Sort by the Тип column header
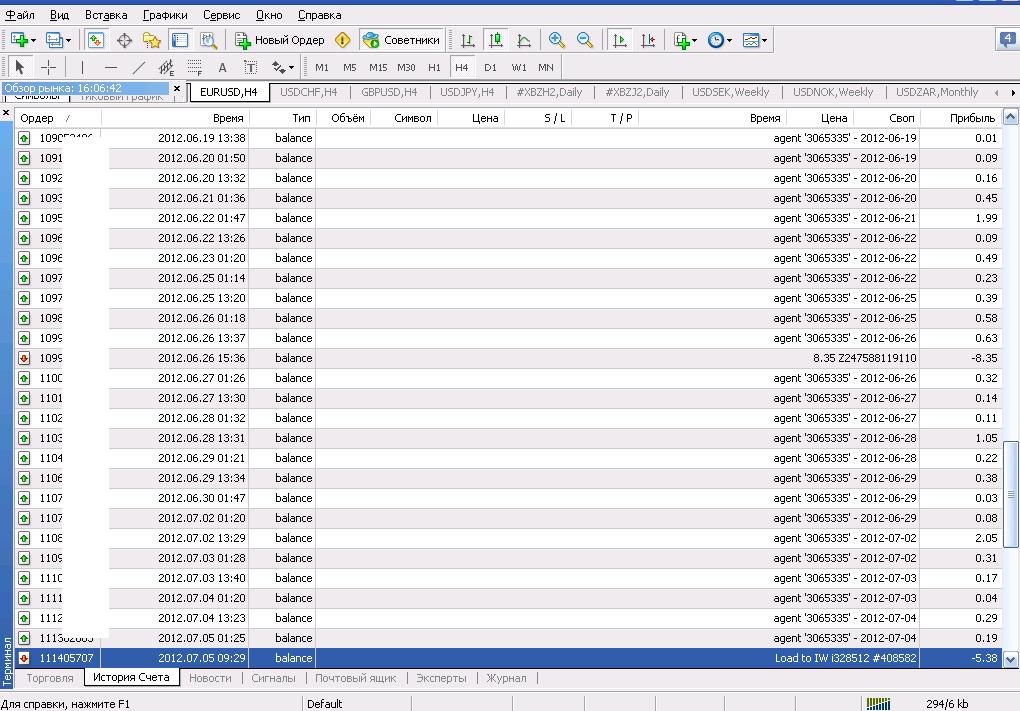The width and height of the screenshot is (1020, 711). [x=282, y=118]
